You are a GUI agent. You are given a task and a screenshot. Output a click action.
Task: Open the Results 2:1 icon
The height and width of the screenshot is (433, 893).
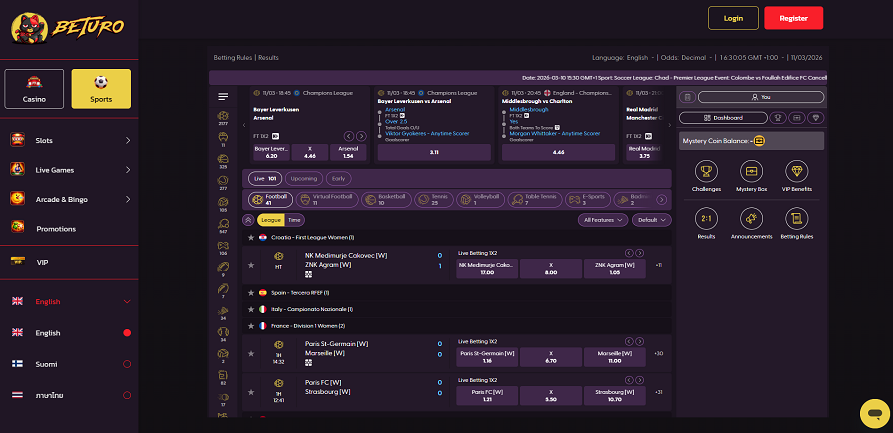click(x=706, y=218)
